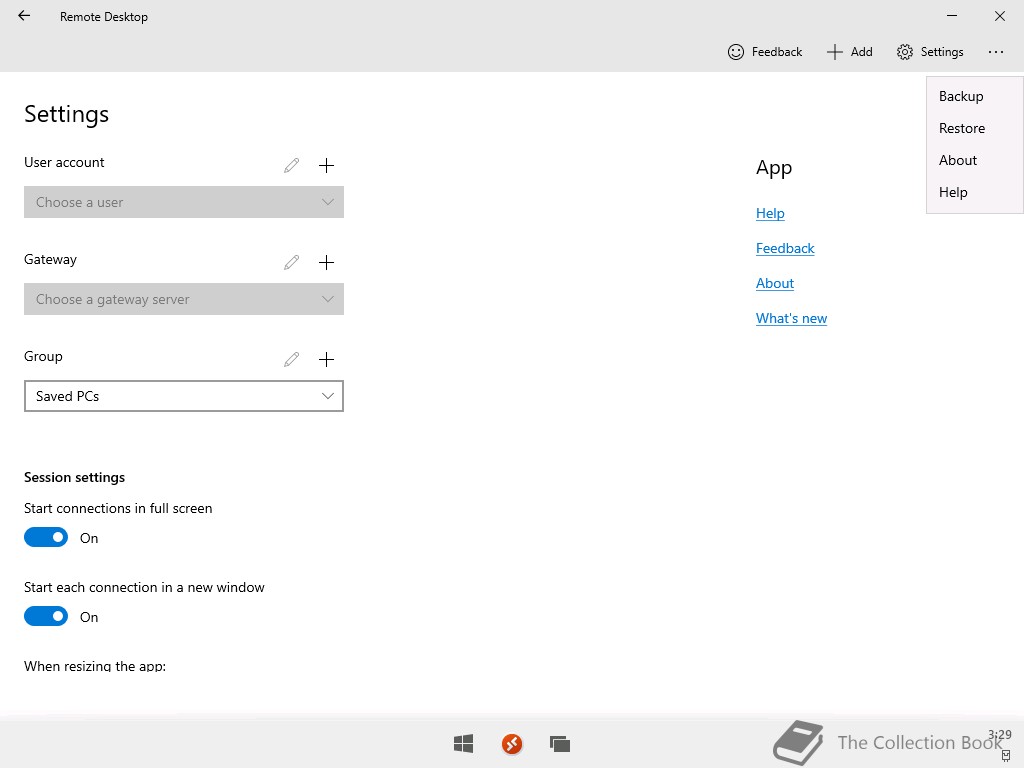Open the Help link under App
The width and height of the screenshot is (1024, 768).
click(770, 214)
